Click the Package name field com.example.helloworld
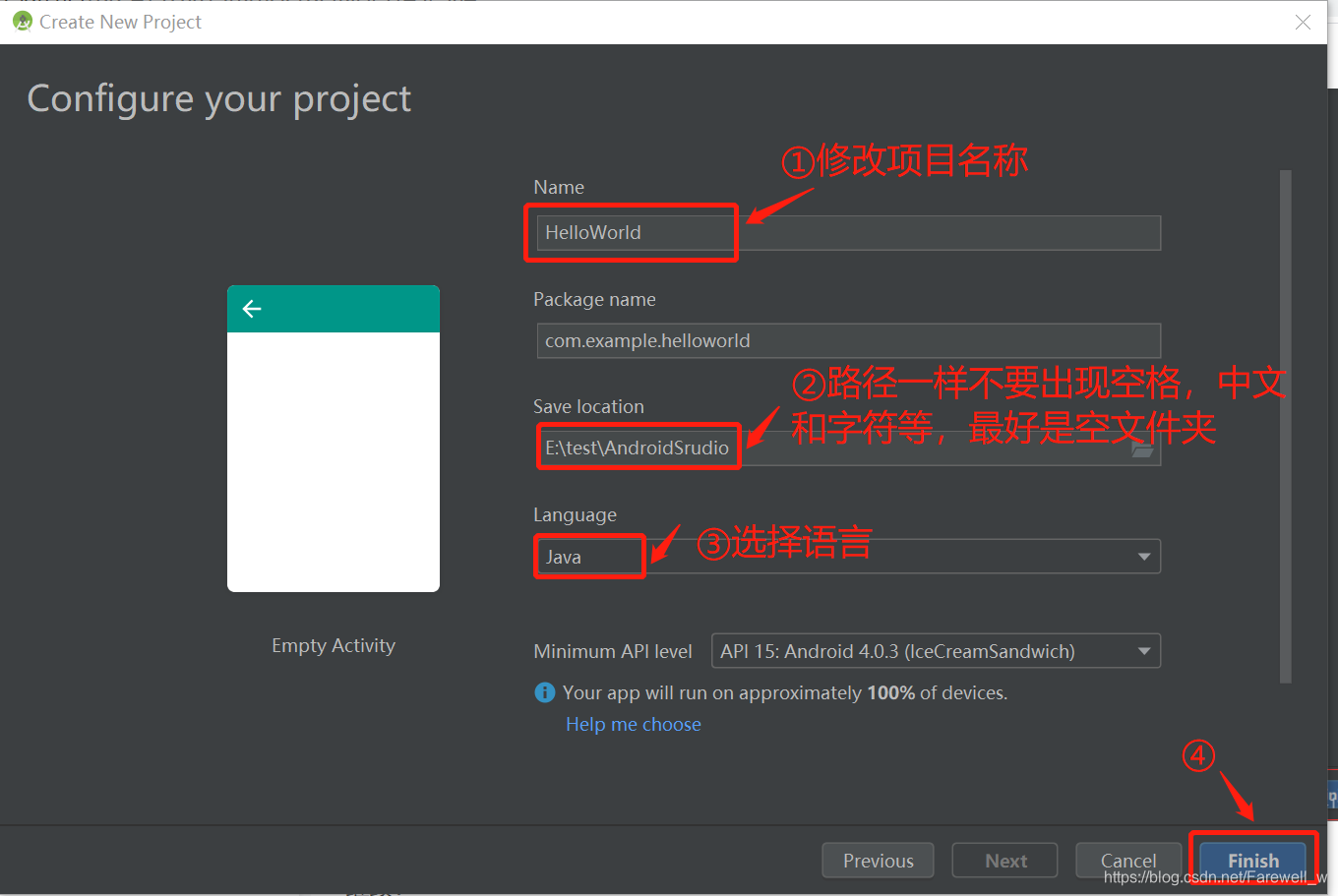1338x896 pixels. click(x=848, y=341)
